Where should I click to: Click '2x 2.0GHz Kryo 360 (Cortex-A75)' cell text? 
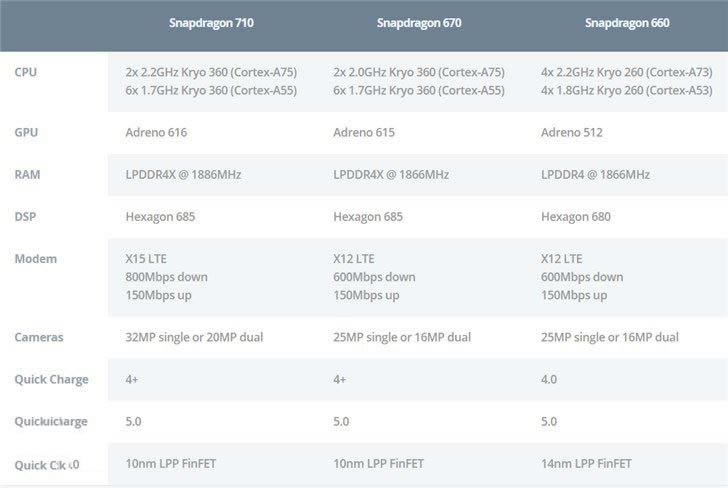coord(419,72)
